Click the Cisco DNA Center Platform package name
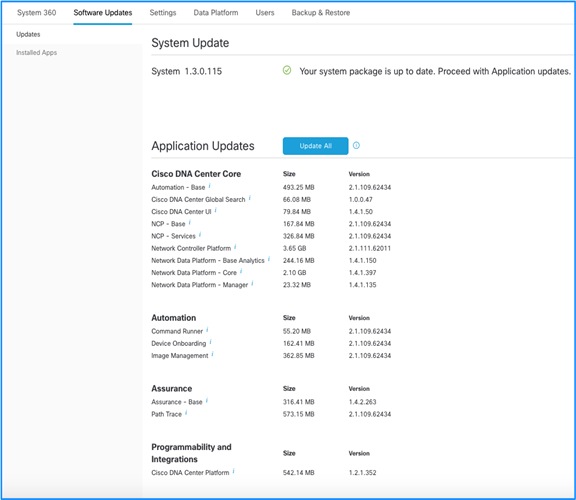Image resolution: width=576 pixels, height=500 pixels. point(190,472)
